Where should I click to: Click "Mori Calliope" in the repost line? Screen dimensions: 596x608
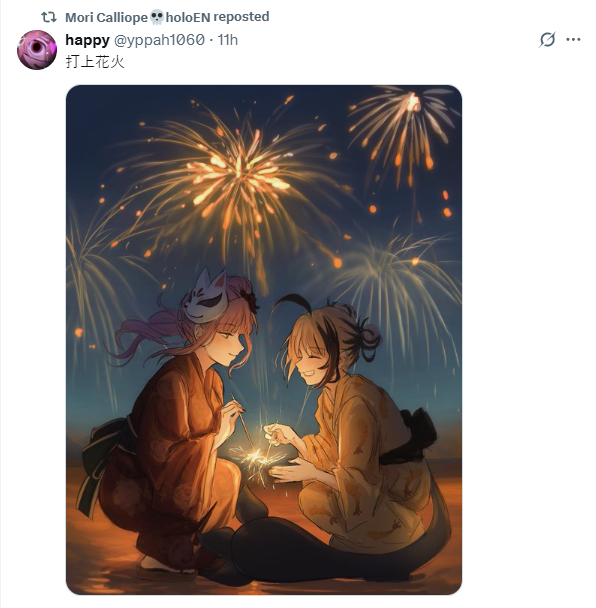(106, 17)
